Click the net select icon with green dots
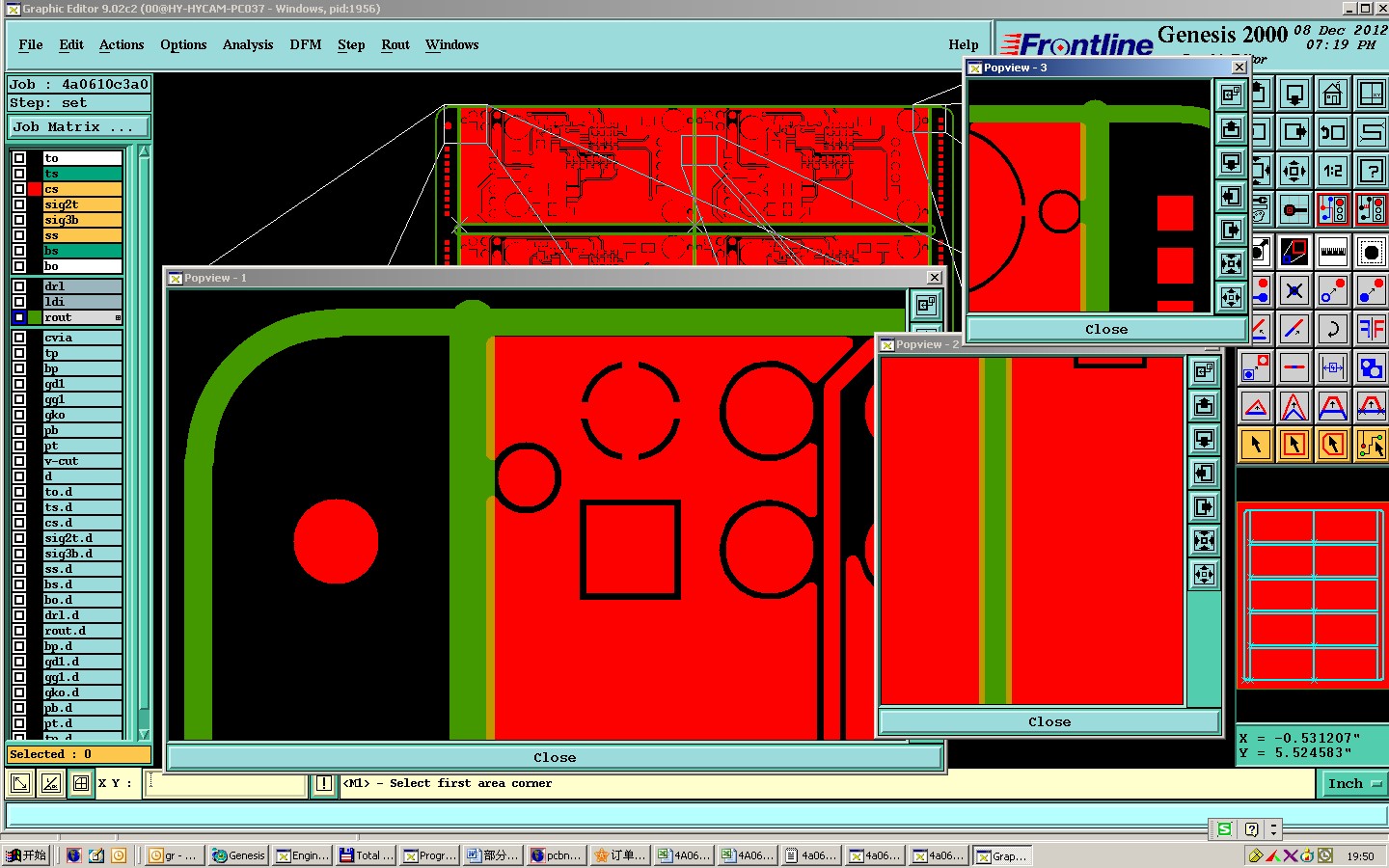 coord(1371,445)
